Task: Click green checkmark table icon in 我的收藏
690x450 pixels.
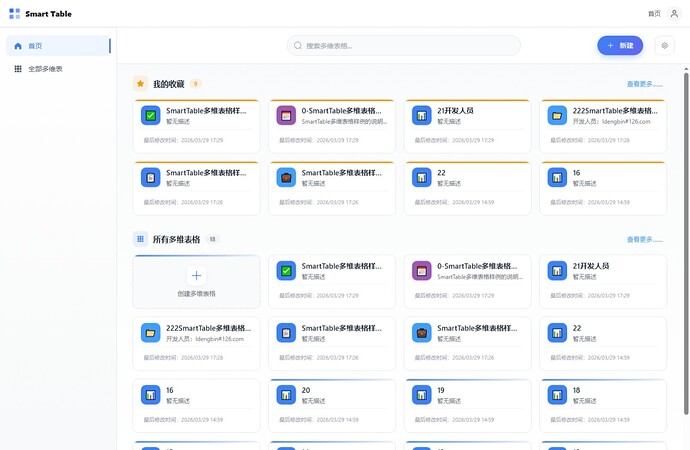Action: click(150, 116)
